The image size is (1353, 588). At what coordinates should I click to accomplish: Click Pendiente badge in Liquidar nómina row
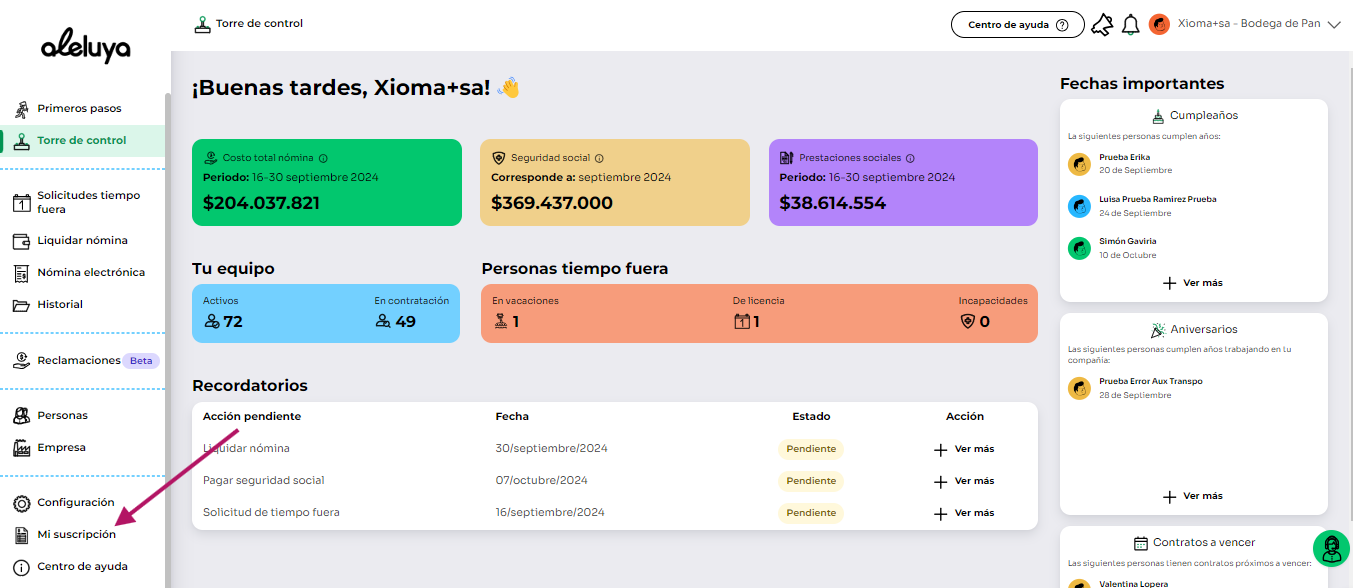click(811, 449)
